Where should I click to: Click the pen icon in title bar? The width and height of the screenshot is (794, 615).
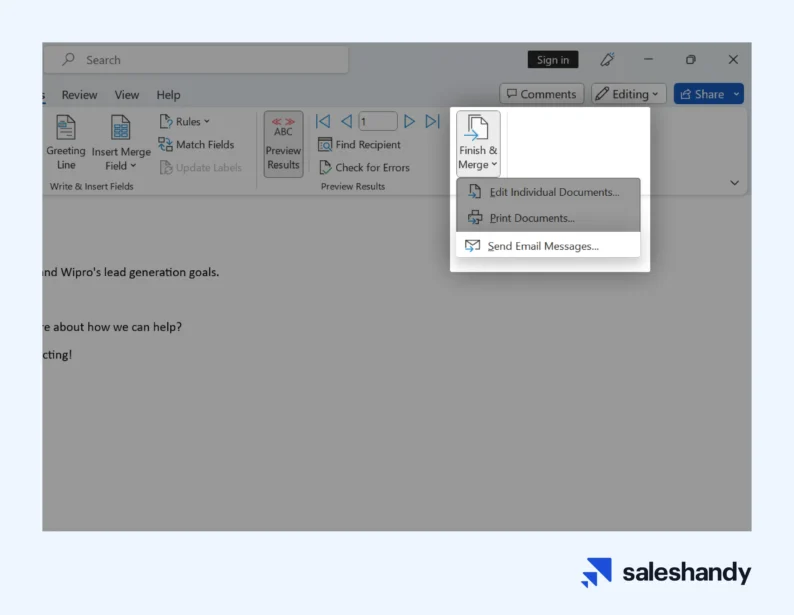point(607,60)
